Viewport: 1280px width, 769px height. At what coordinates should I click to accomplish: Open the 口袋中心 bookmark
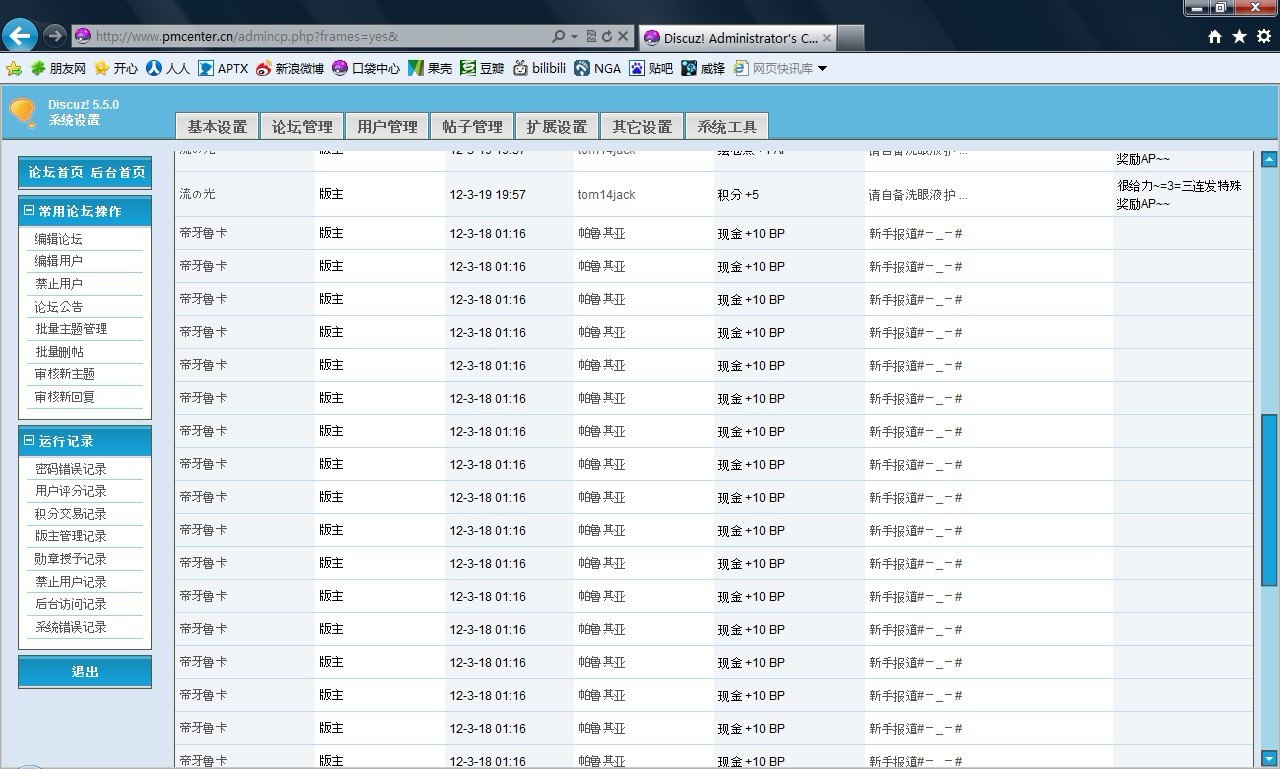tap(366, 68)
